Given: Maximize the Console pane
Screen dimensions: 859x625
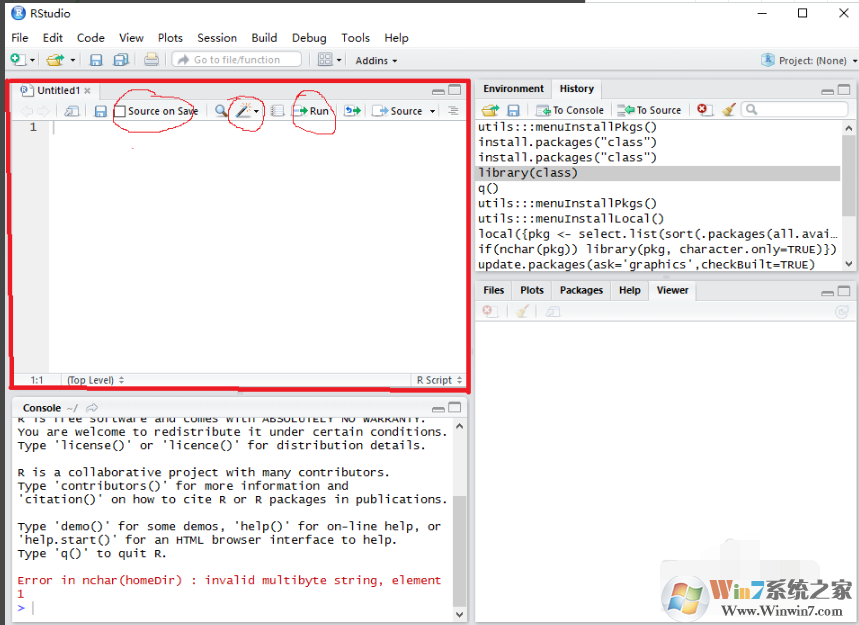Looking at the screenshot, I should point(455,408).
